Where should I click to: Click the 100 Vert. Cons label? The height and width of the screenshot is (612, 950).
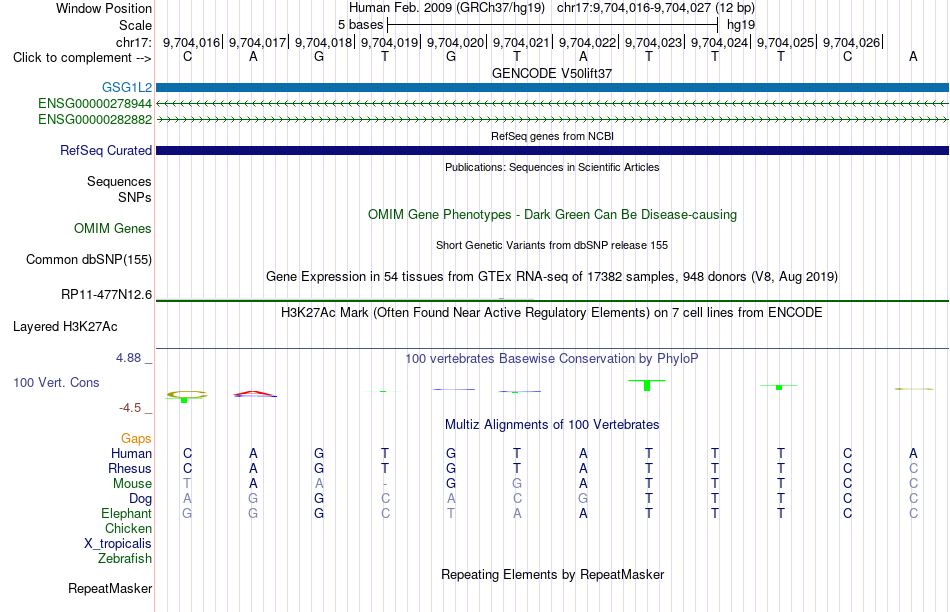[x=56, y=382]
